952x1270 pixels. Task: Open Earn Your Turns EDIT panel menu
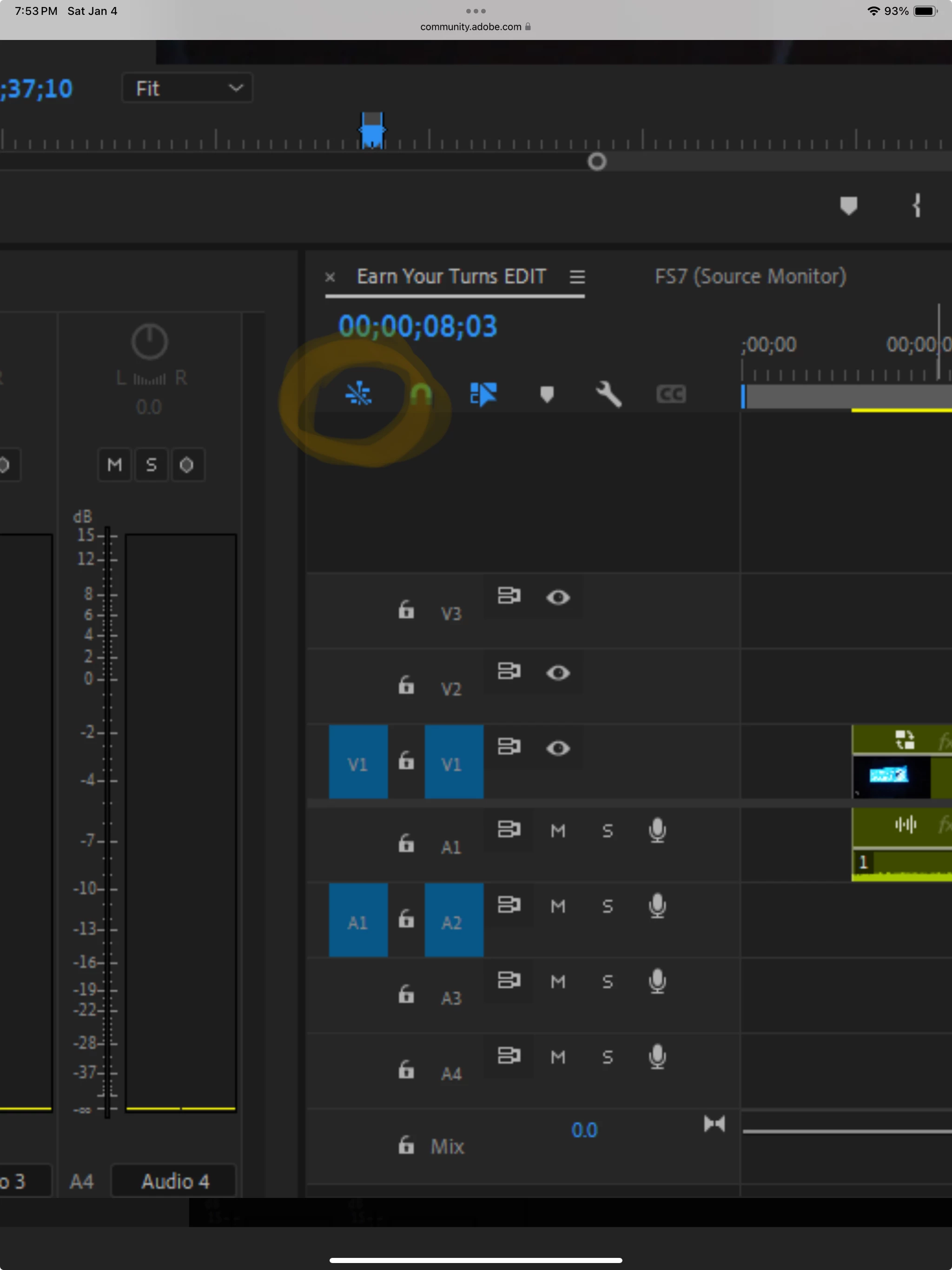[x=577, y=278]
